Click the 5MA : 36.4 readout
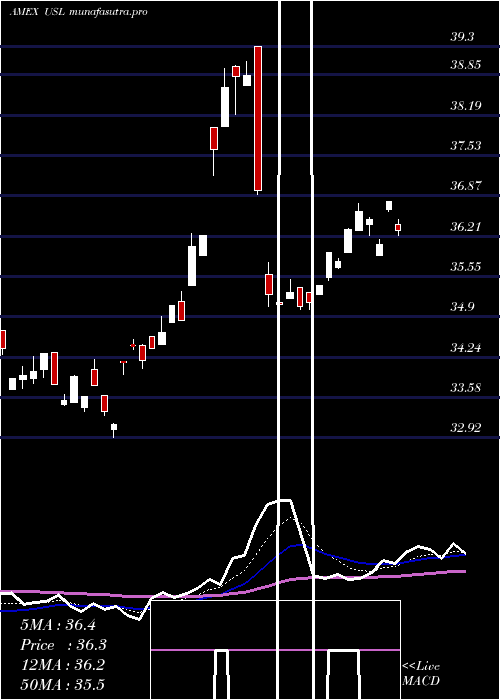500x700 pixels. point(58,625)
